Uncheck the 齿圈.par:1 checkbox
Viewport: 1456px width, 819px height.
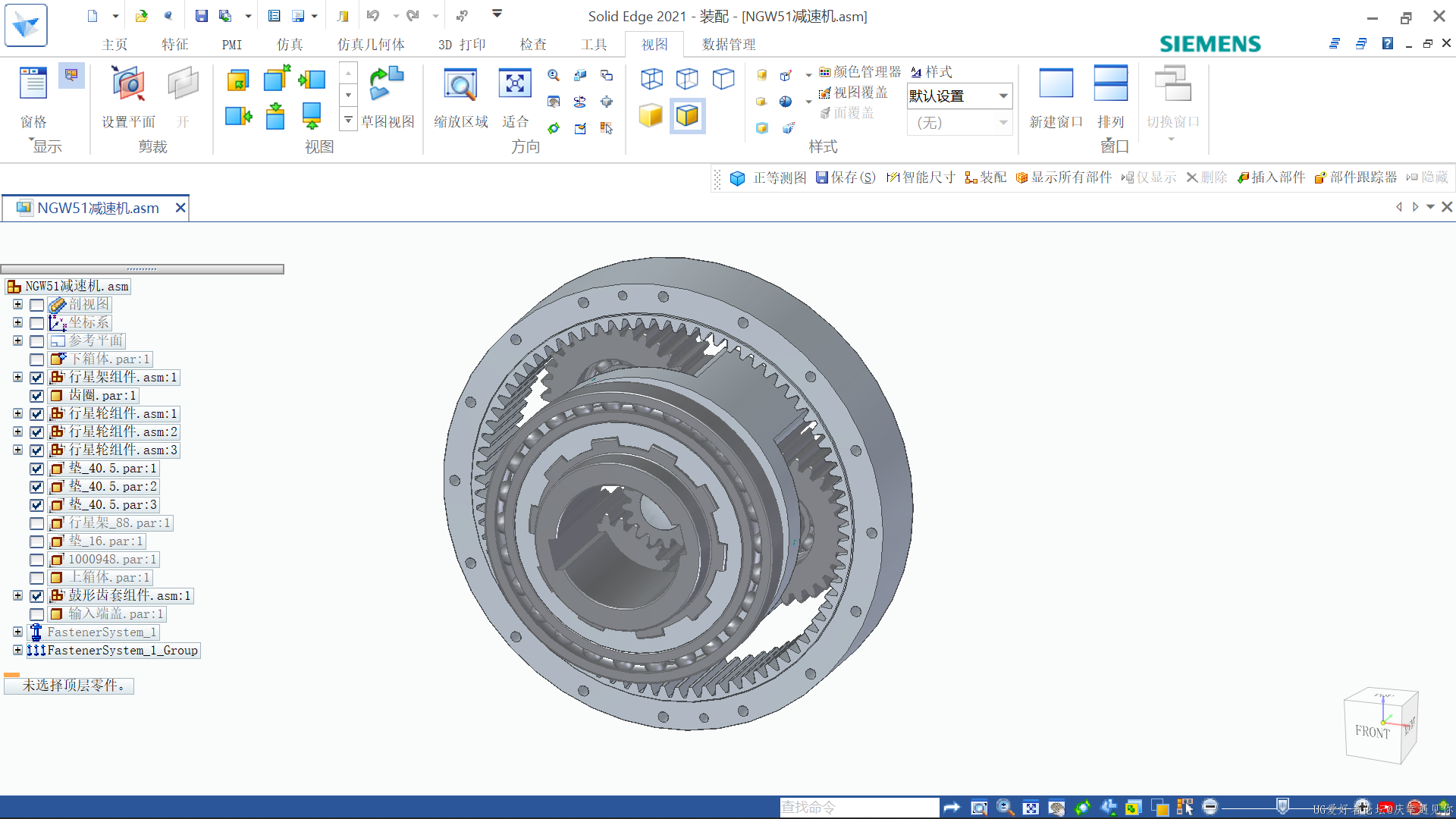click(36, 396)
